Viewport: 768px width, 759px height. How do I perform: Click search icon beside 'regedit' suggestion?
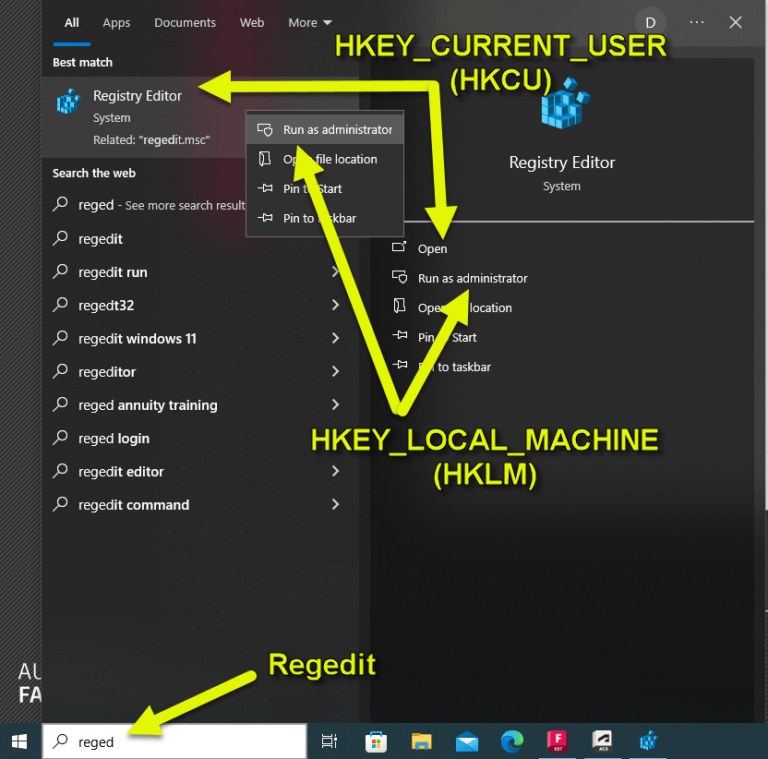click(60, 238)
